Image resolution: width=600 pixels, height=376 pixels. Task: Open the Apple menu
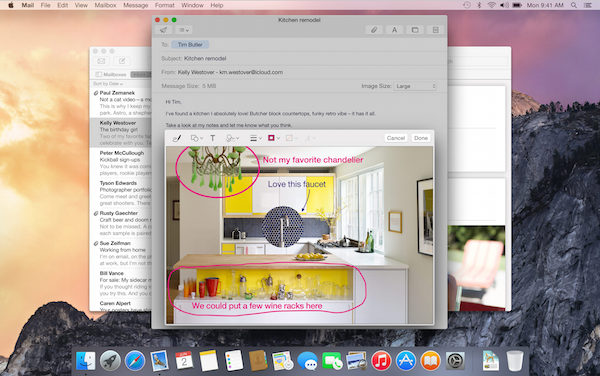click(x=10, y=5)
